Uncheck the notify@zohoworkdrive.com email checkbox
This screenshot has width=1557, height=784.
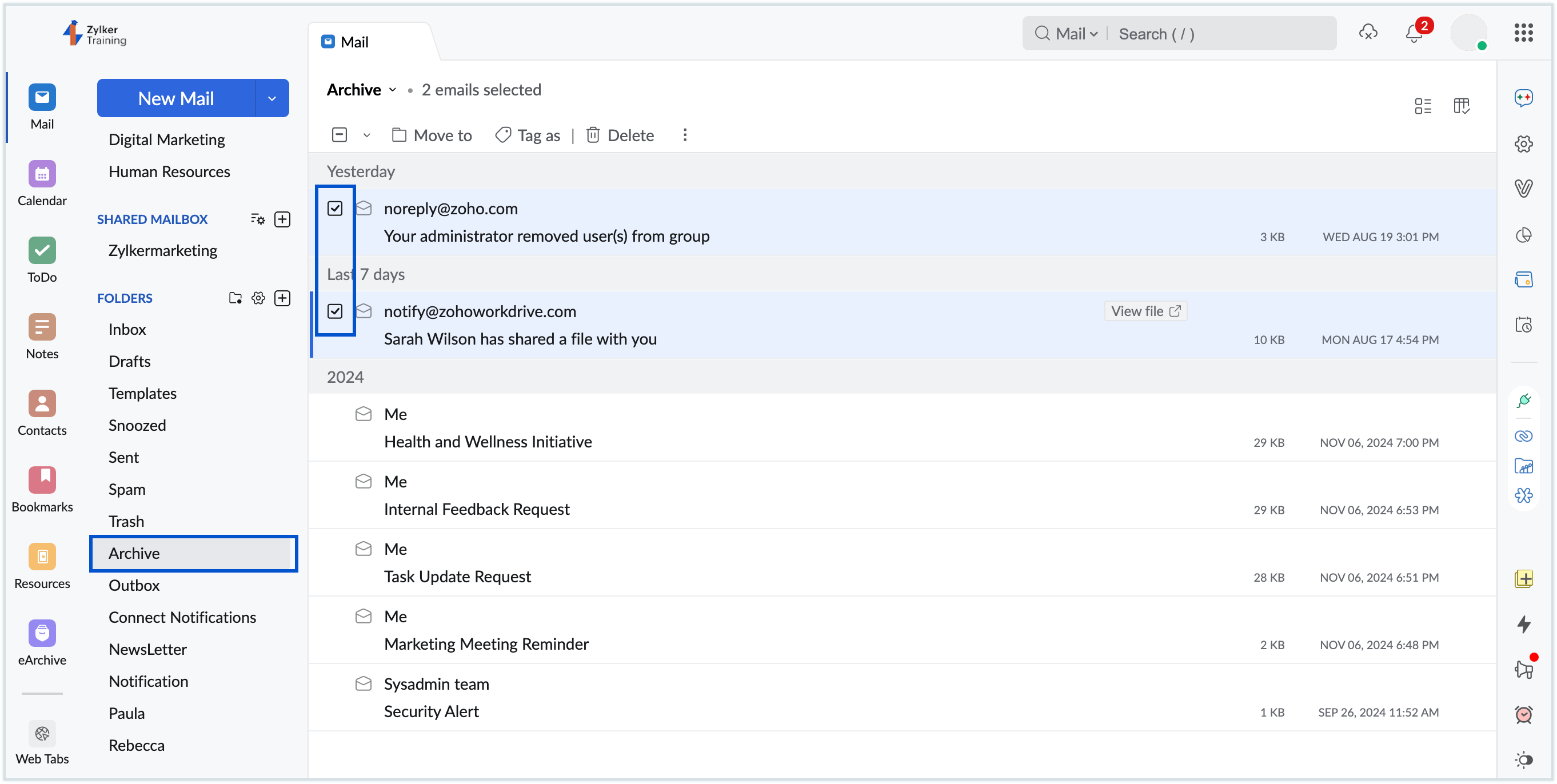pyautogui.click(x=335, y=311)
